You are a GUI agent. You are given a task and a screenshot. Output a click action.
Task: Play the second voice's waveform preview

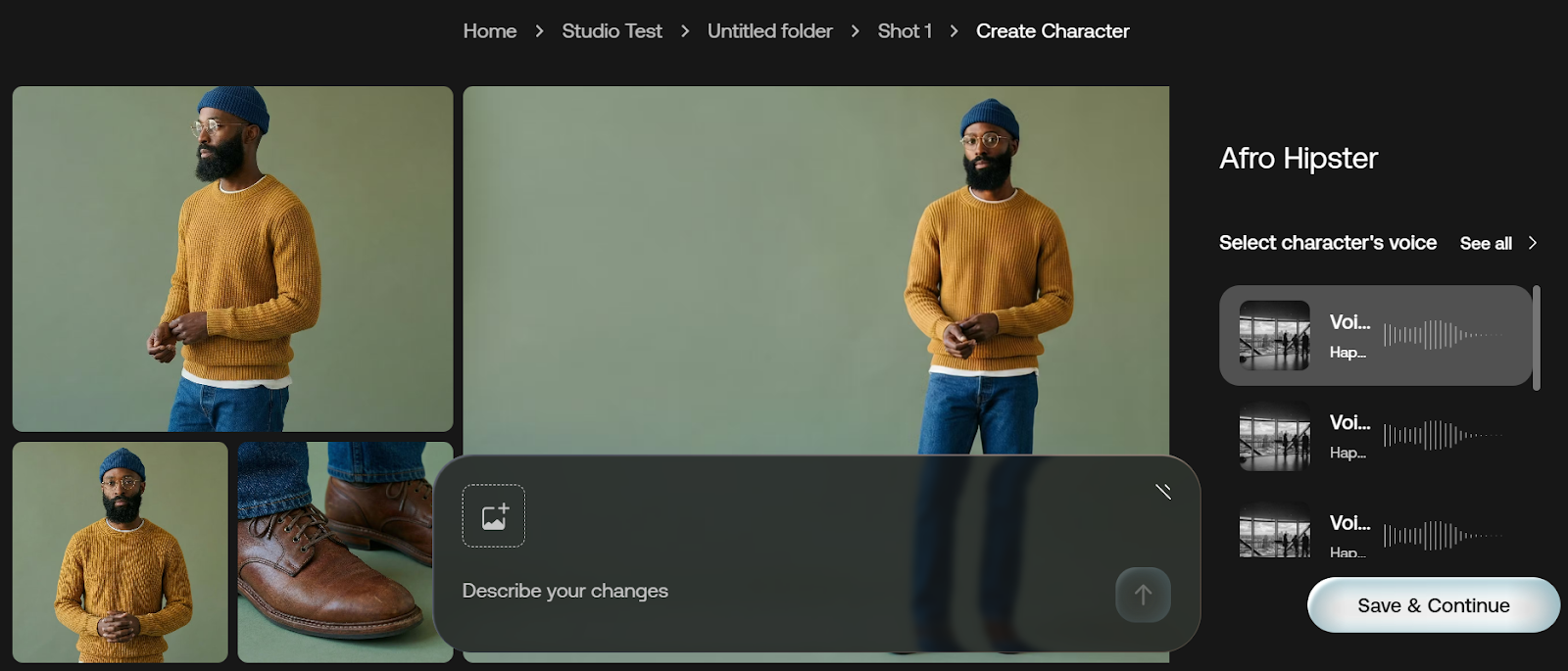(x=1443, y=435)
